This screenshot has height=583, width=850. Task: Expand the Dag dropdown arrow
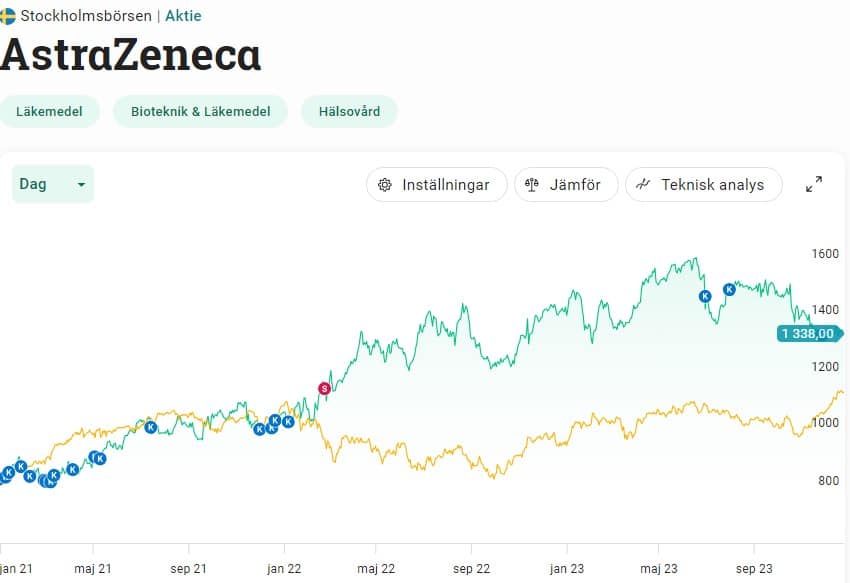coord(80,185)
